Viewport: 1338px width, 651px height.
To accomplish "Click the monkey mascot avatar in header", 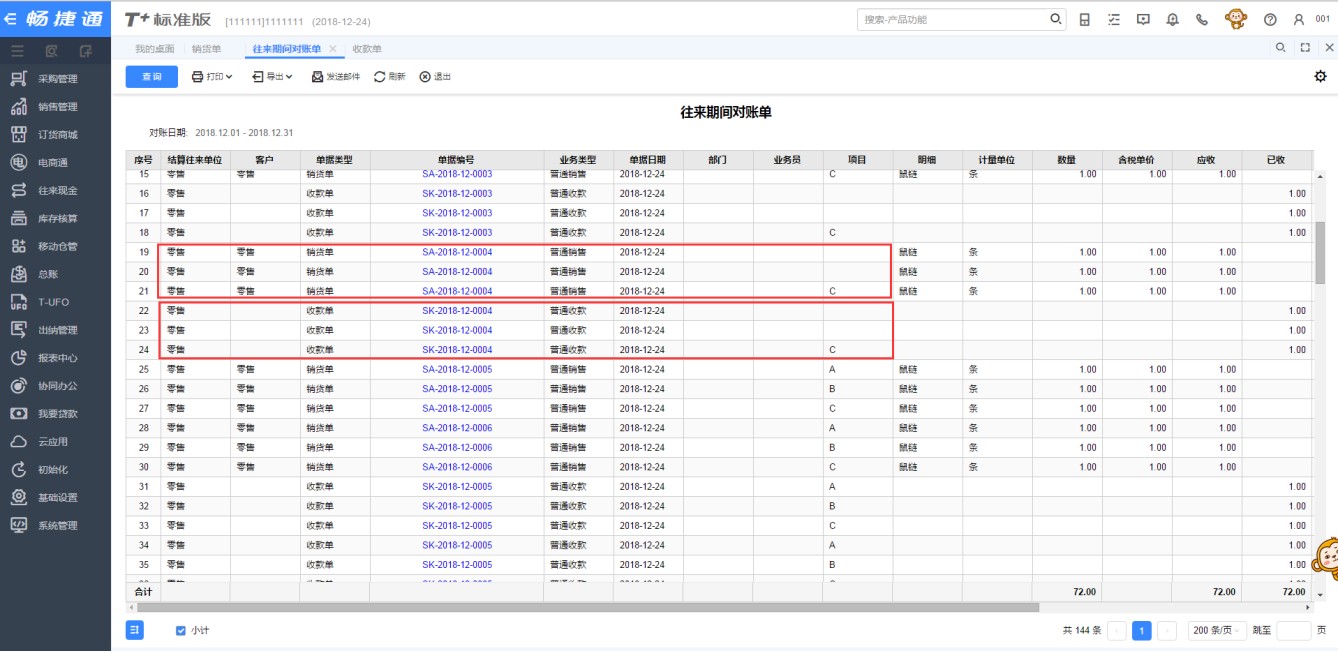I will pyautogui.click(x=1236, y=20).
